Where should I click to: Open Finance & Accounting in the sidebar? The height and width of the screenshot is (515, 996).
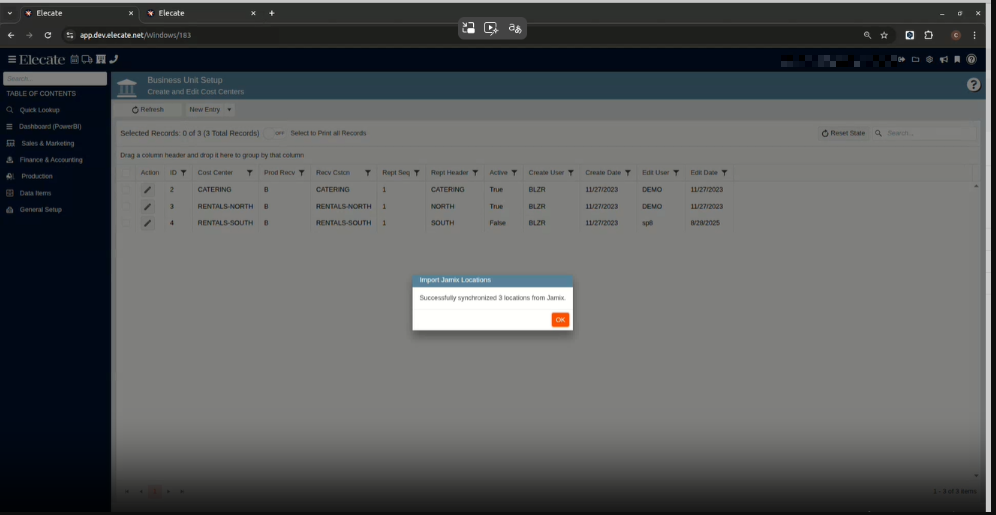point(51,159)
